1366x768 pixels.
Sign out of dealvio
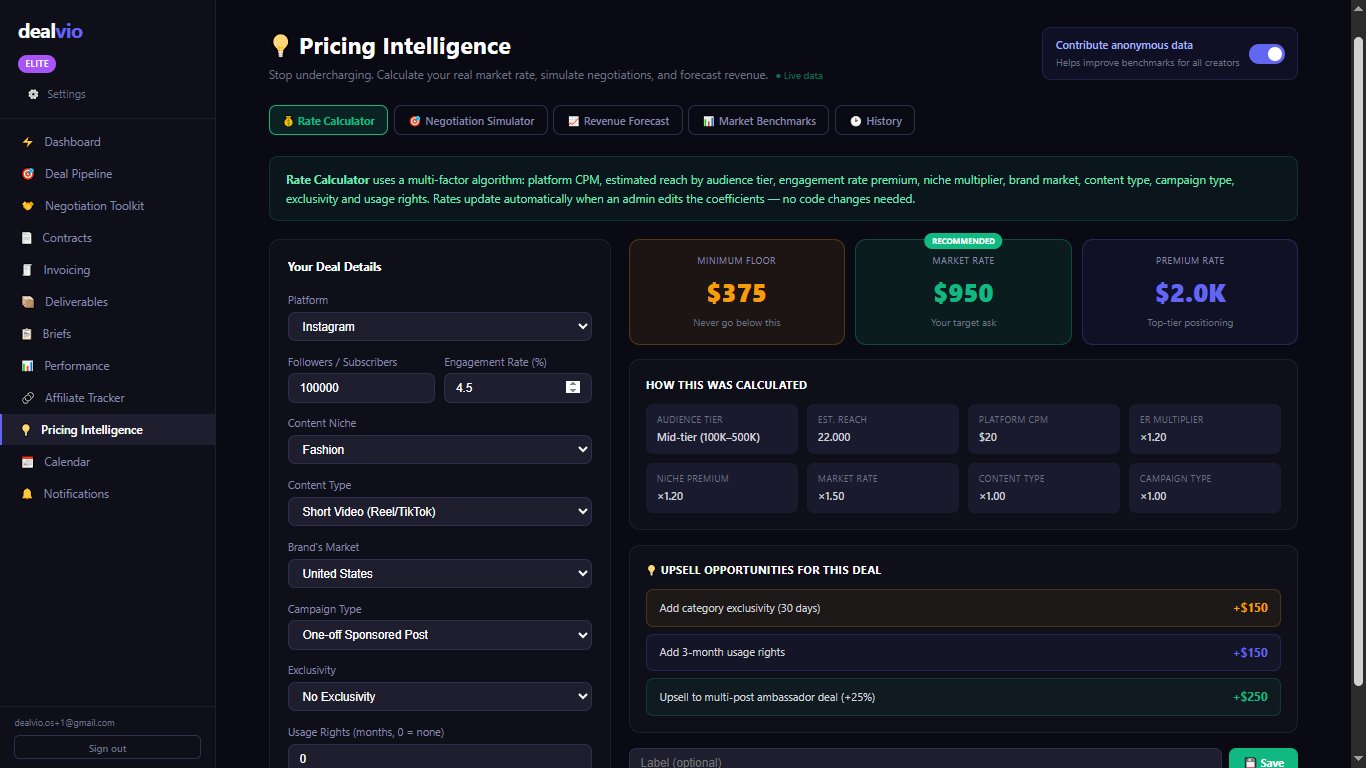[x=107, y=747]
